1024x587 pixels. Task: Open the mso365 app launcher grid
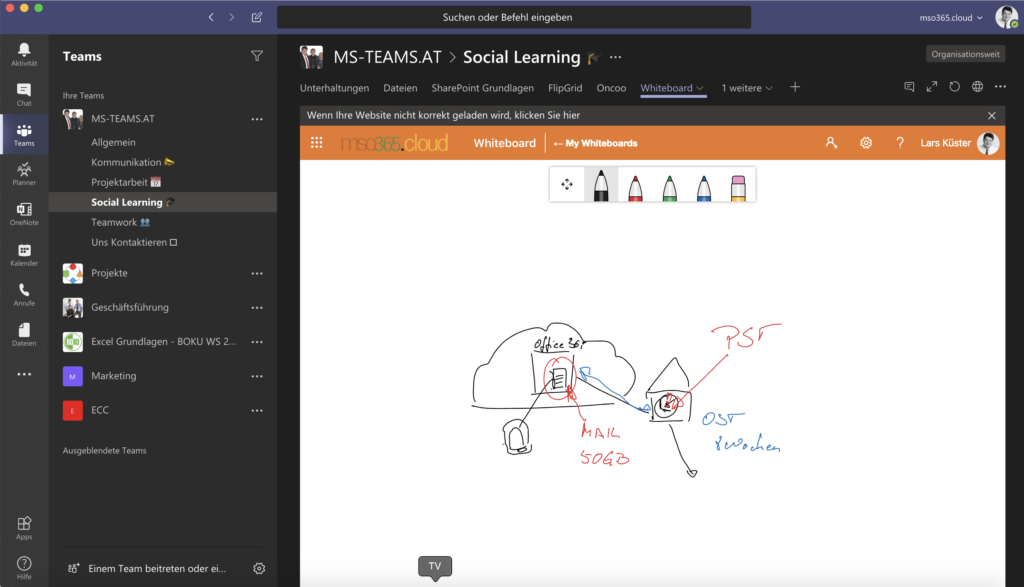click(317, 142)
